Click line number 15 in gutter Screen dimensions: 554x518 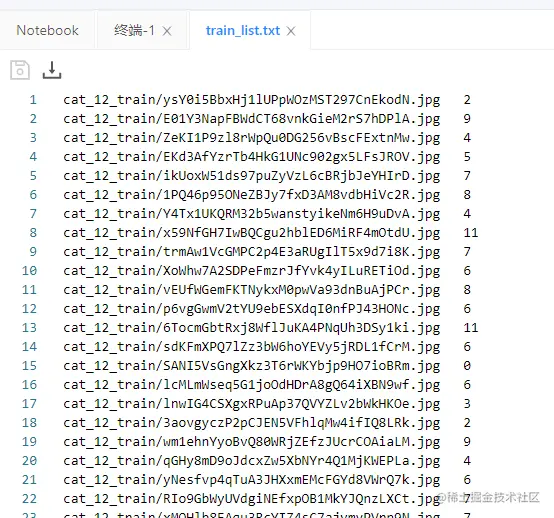coord(29,366)
